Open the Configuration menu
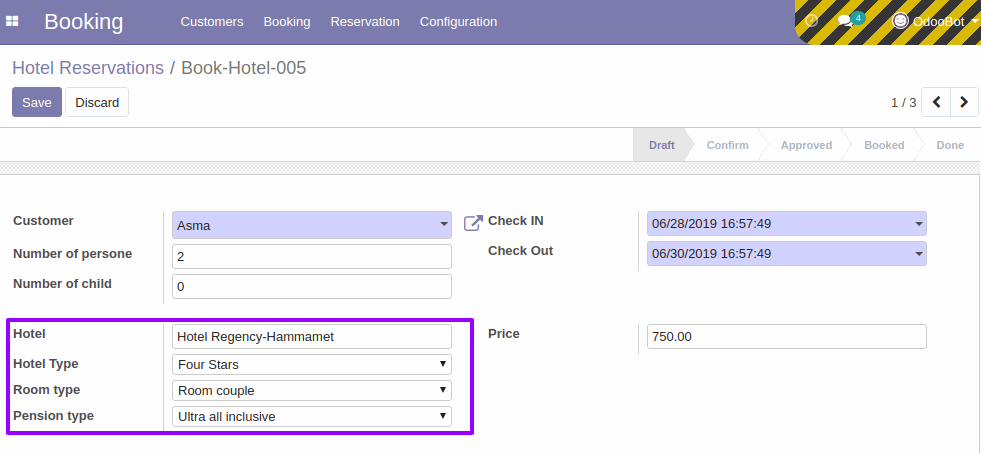Viewport: 981px width, 453px height. pos(459,22)
